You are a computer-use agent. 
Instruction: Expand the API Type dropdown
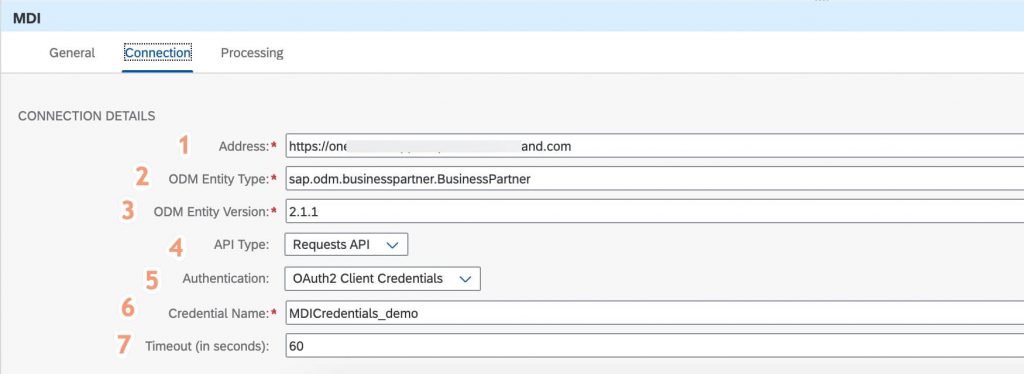tap(346, 245)
